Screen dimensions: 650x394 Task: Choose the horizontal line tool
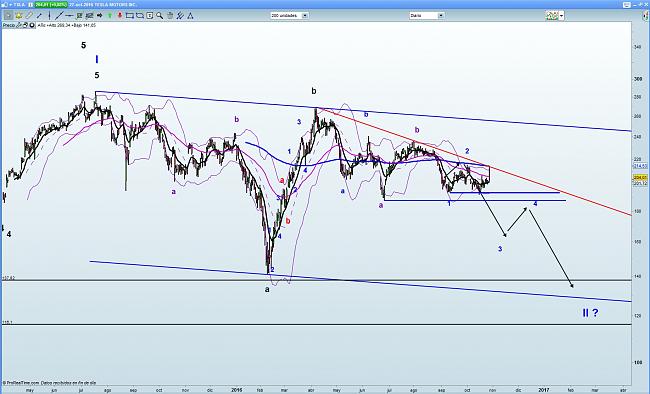(69, 16)
